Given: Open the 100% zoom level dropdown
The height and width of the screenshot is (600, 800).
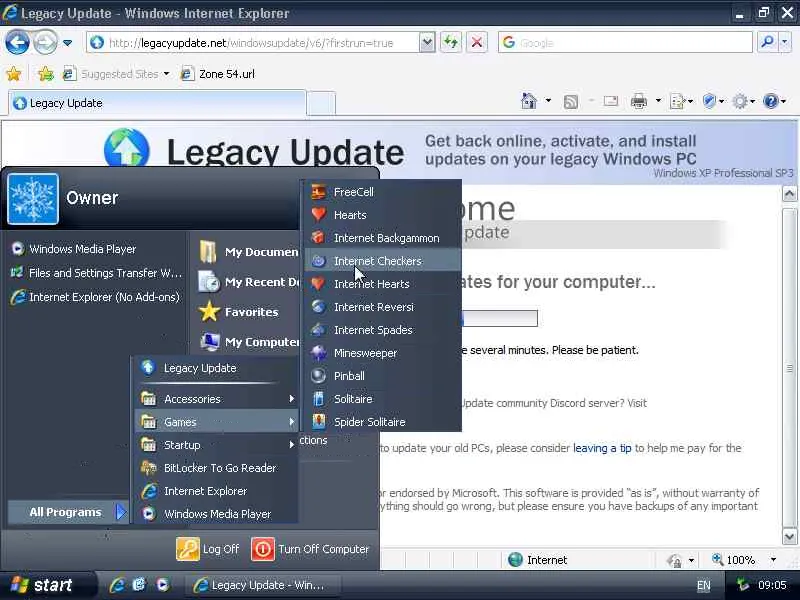Looking at the screenshot, I should (x=773, y=560).
